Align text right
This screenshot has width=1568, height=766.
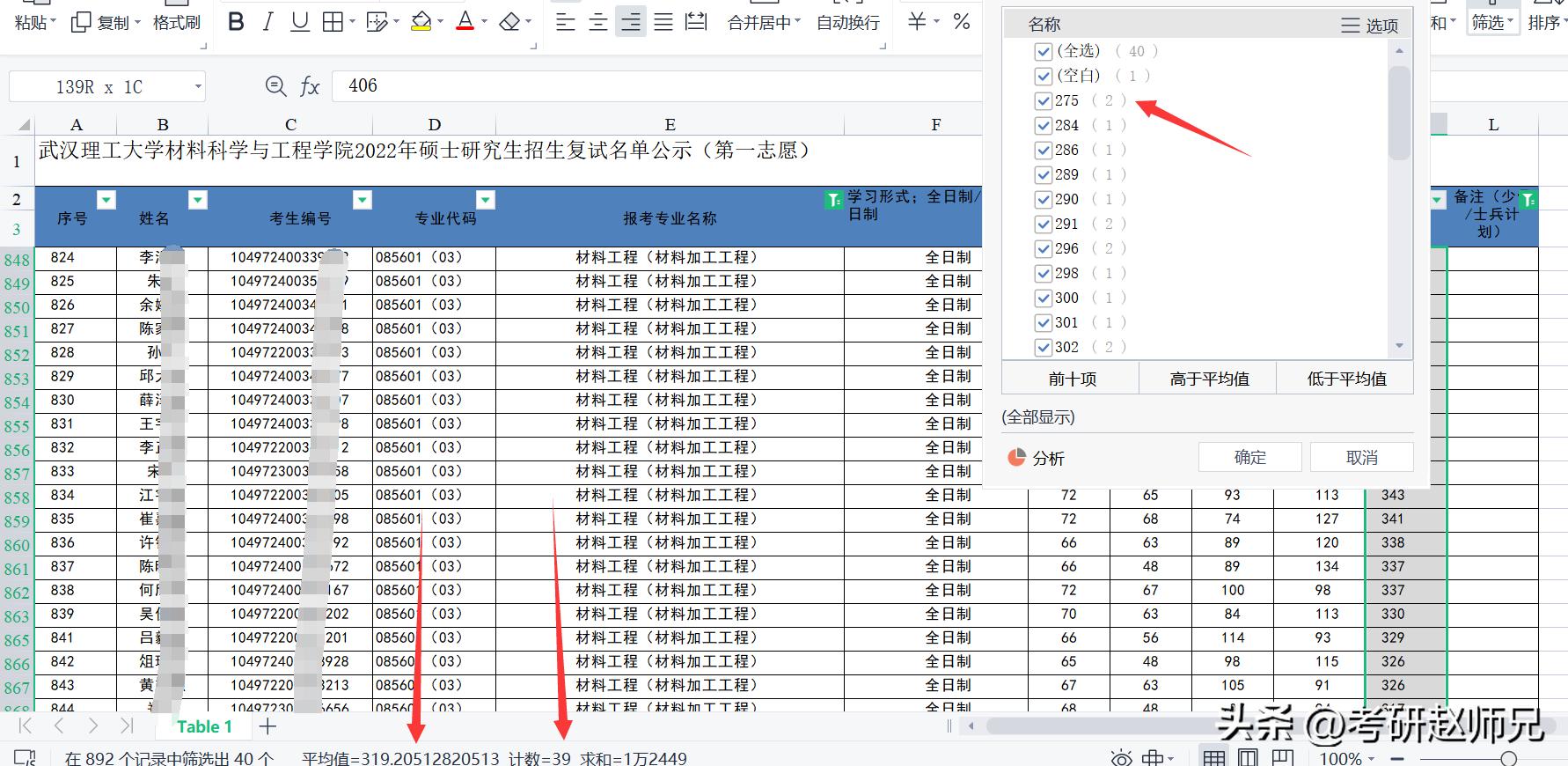coord(631,22)
